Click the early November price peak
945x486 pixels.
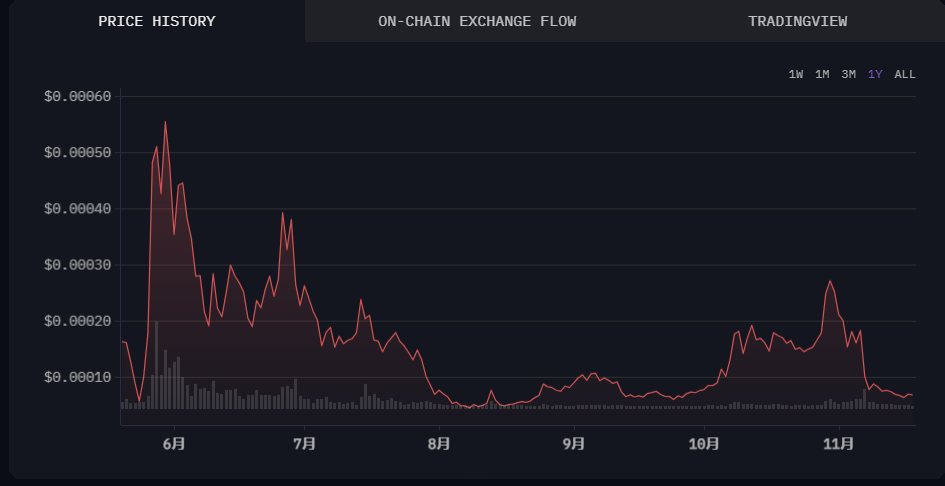click(x=830, y=281)
